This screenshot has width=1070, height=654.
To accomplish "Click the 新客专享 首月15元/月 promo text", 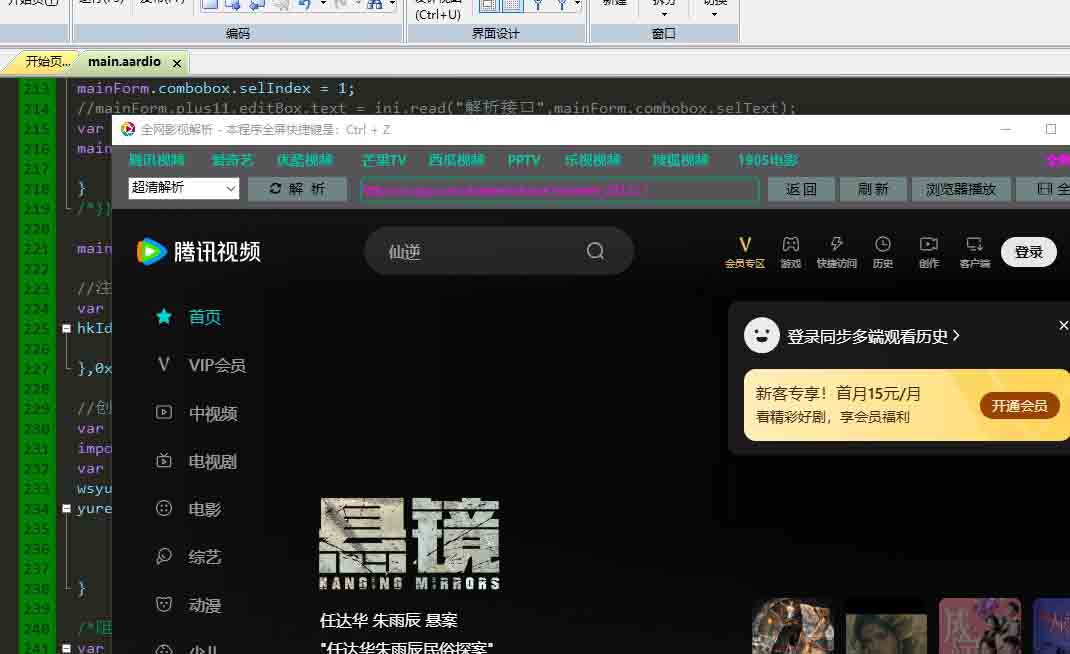I will point(838,394).
